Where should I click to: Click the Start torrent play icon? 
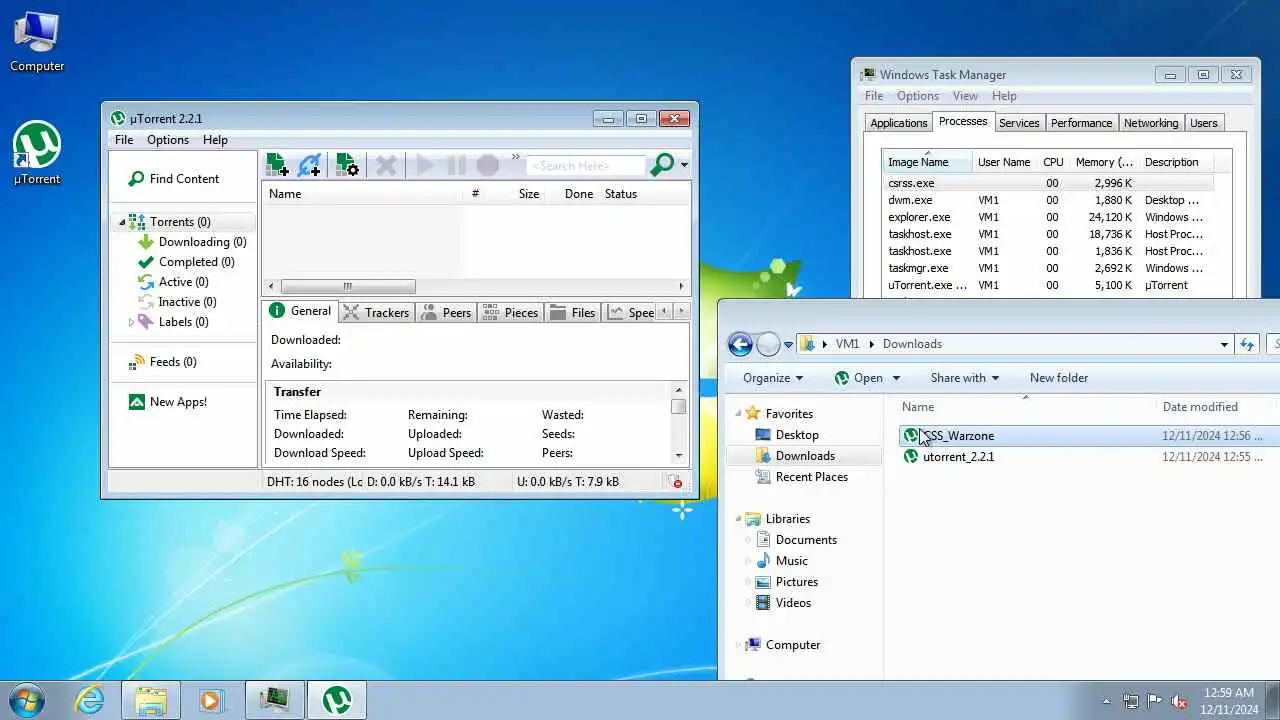[x=425, y=165]
